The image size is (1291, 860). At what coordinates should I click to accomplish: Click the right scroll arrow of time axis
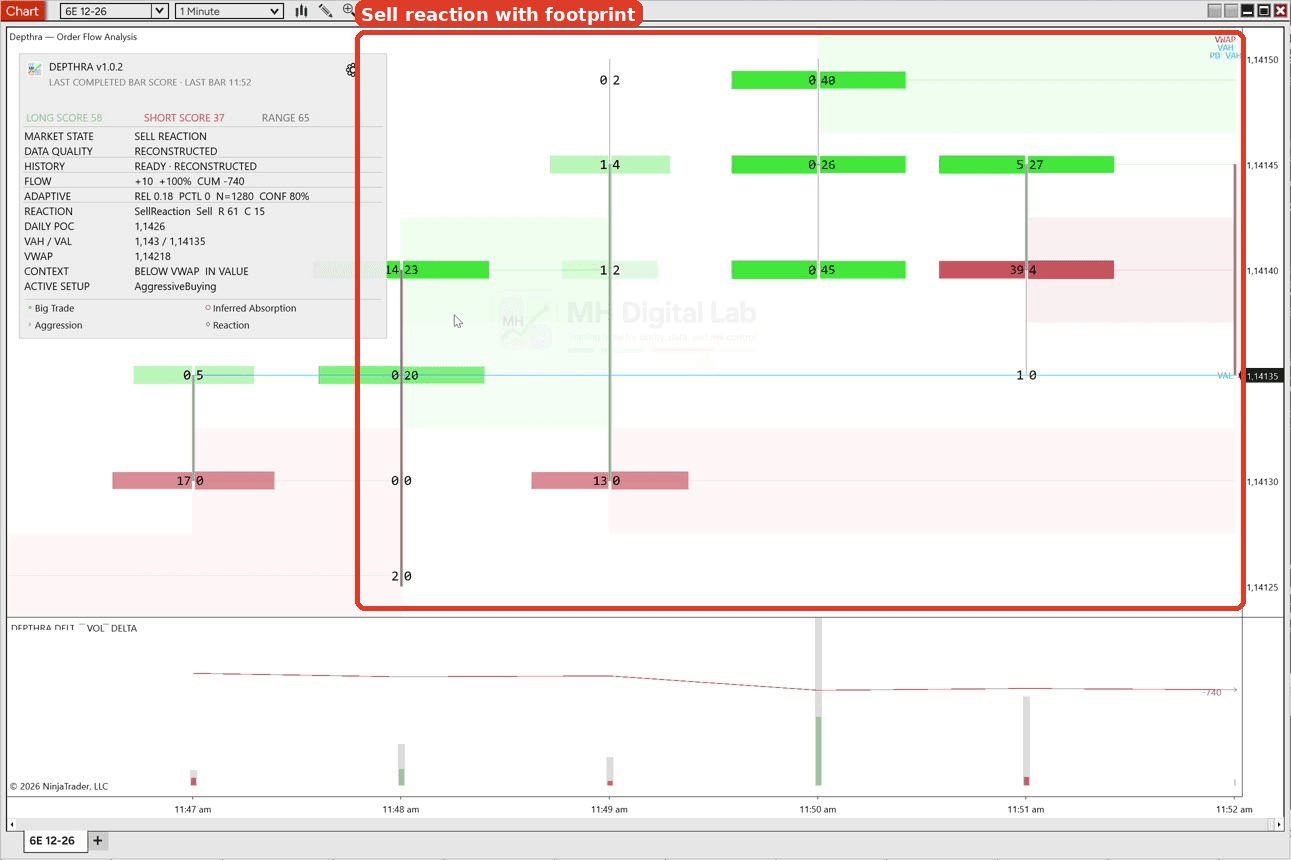(x=1280, y=825)
